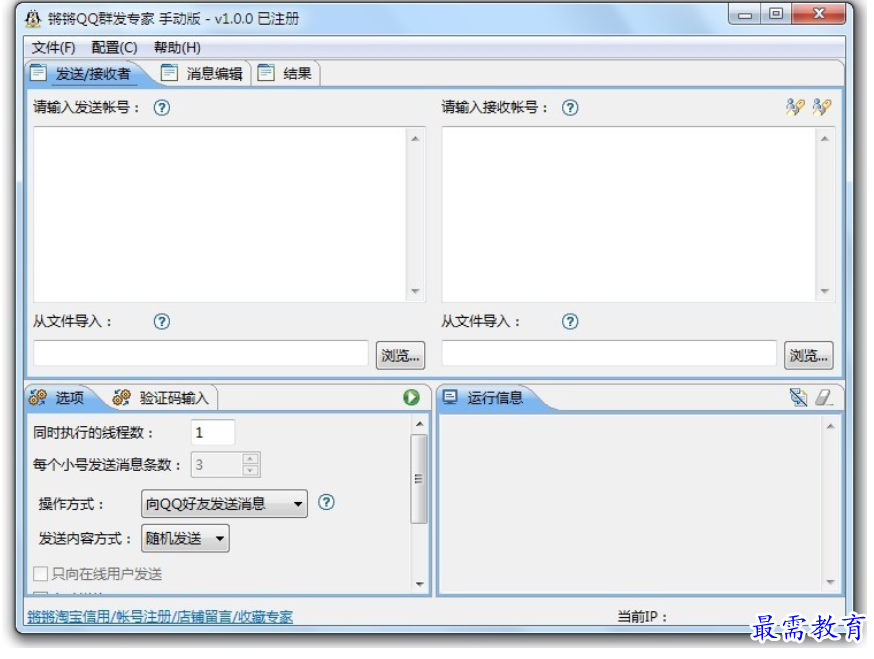Viewport: 874px width, 659px height.
Task: Maximize the 铭铭QQ群发专家 window
Action: click(x=776, y=14)
